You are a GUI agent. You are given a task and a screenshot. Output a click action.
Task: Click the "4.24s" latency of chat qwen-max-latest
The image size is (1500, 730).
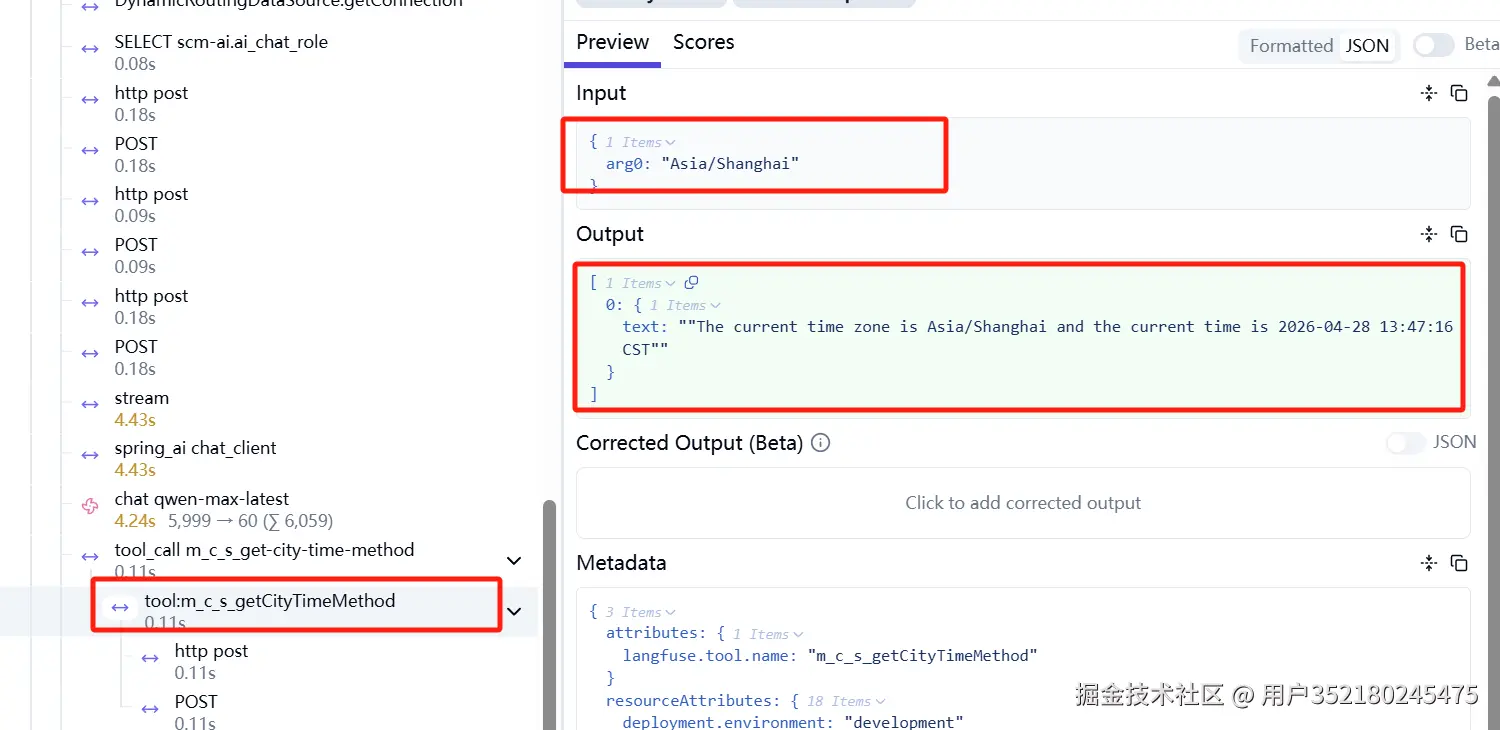tap(135, 521)
